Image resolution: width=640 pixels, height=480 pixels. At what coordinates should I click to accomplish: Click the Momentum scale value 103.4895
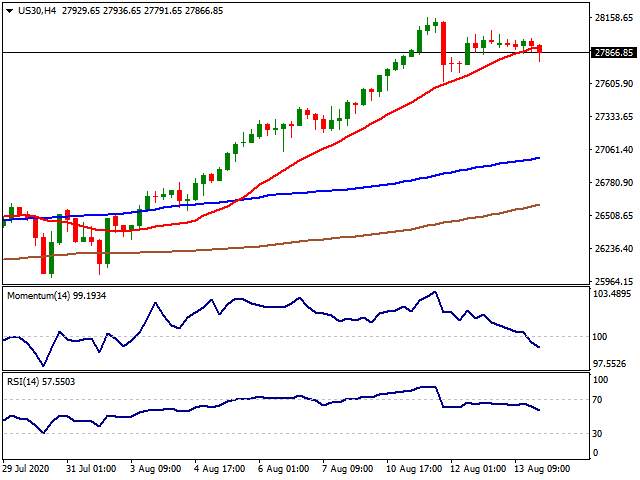pos(612,294)
